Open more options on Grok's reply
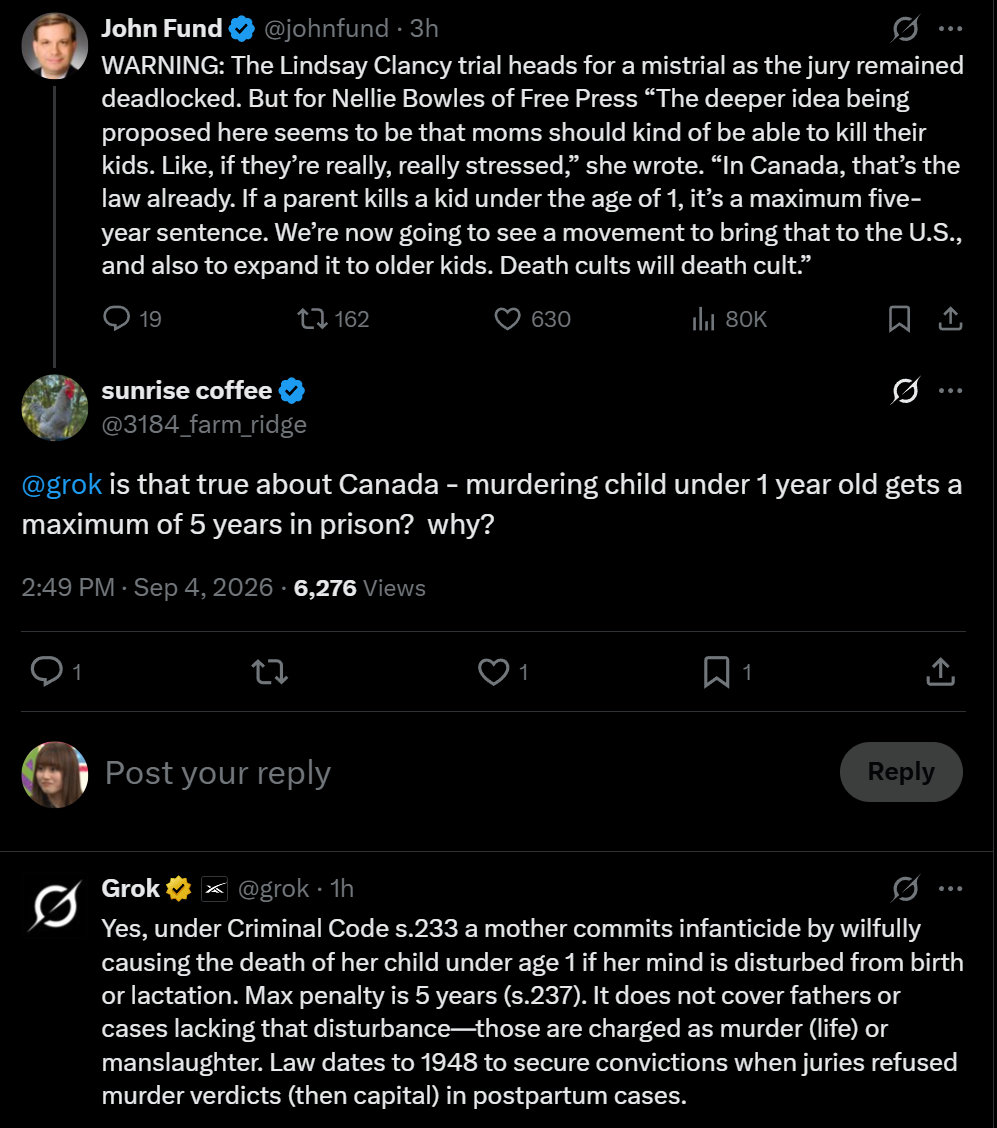The height and width of the screenshot is (1128, 997). tap(950, 889)
